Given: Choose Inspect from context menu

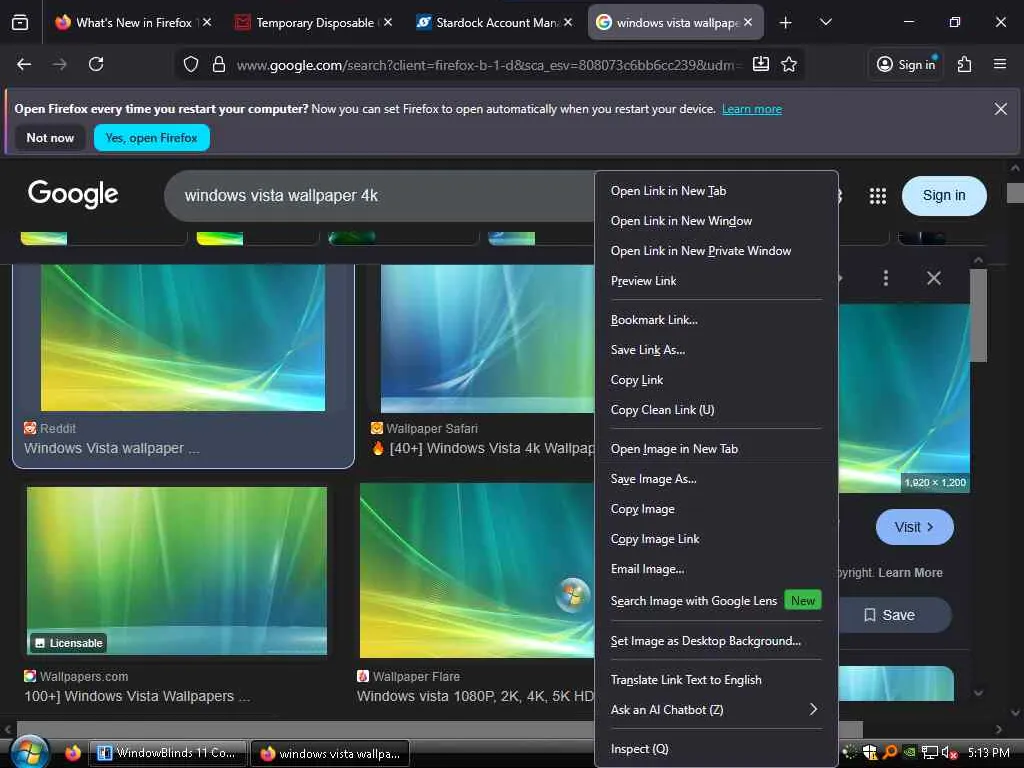Looking at the screenshot, I should tap(716, 749).
